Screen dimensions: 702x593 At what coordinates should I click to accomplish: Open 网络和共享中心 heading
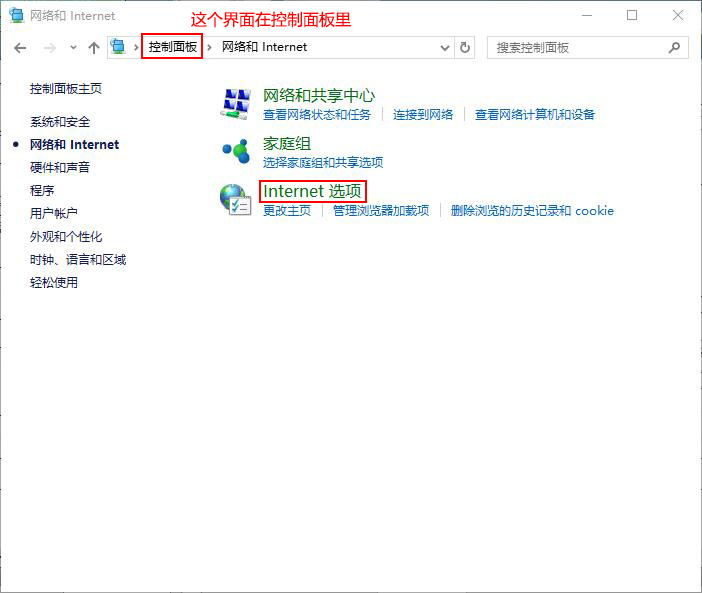coord(319,95)
